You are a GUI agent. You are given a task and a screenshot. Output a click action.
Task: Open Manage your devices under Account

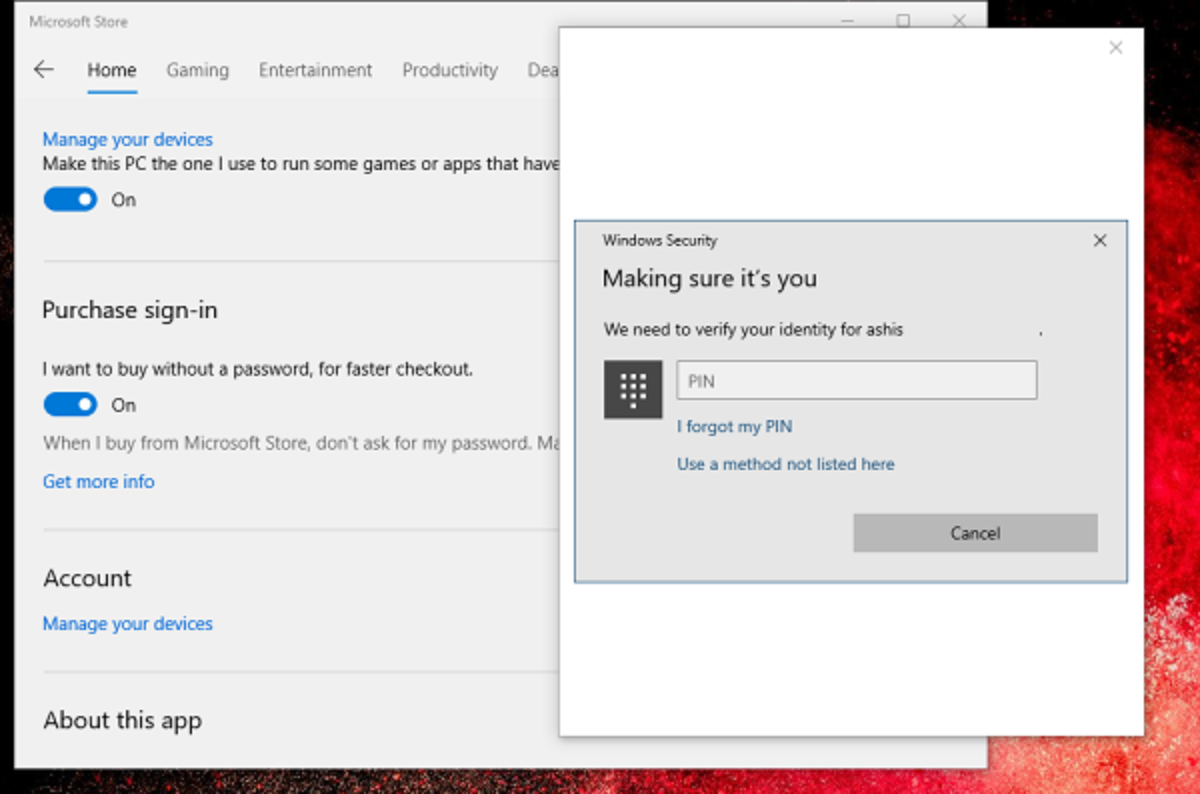[128, 624]
